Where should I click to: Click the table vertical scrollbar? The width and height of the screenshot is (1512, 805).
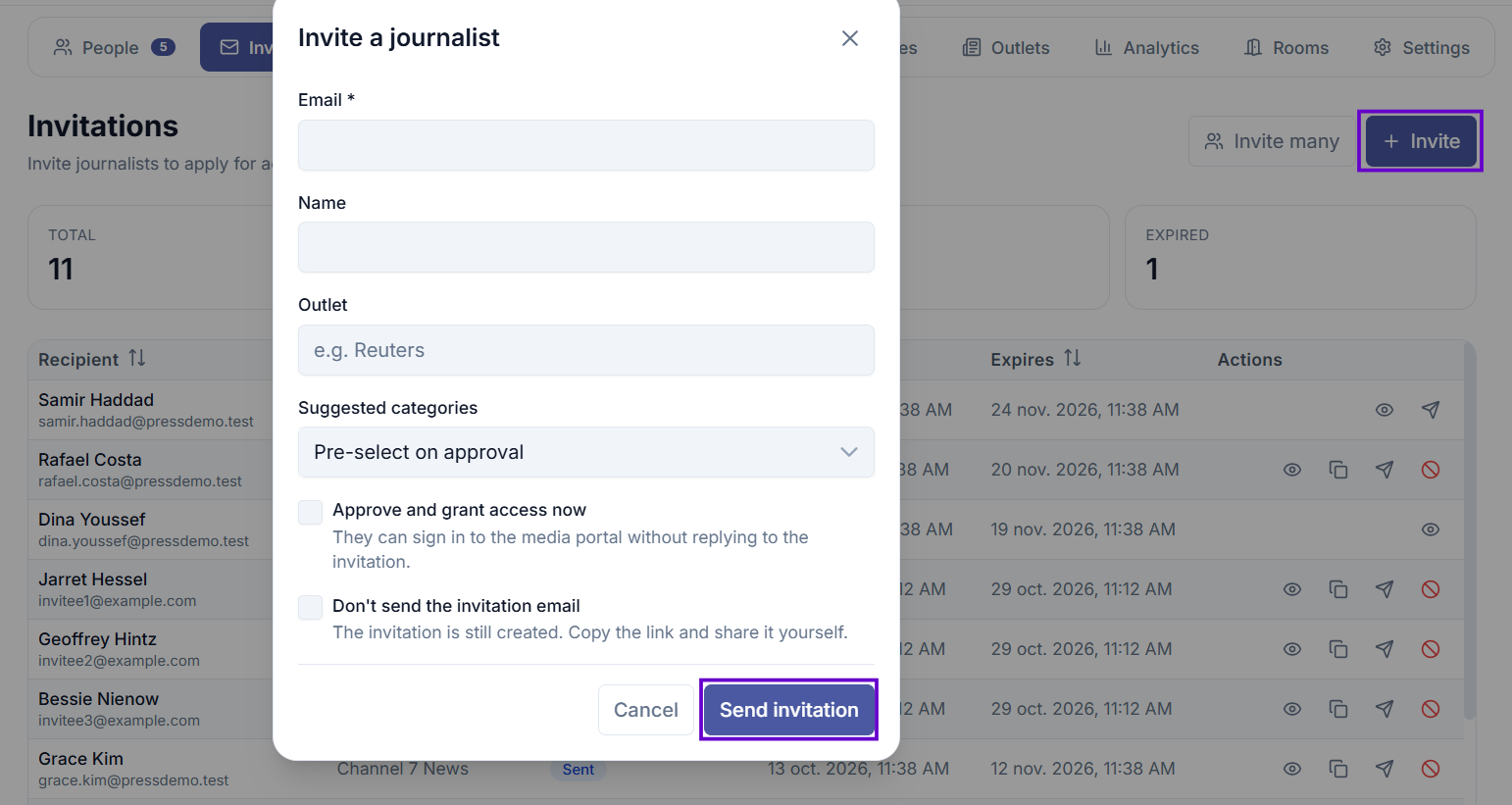click(x=1469, y=529)
